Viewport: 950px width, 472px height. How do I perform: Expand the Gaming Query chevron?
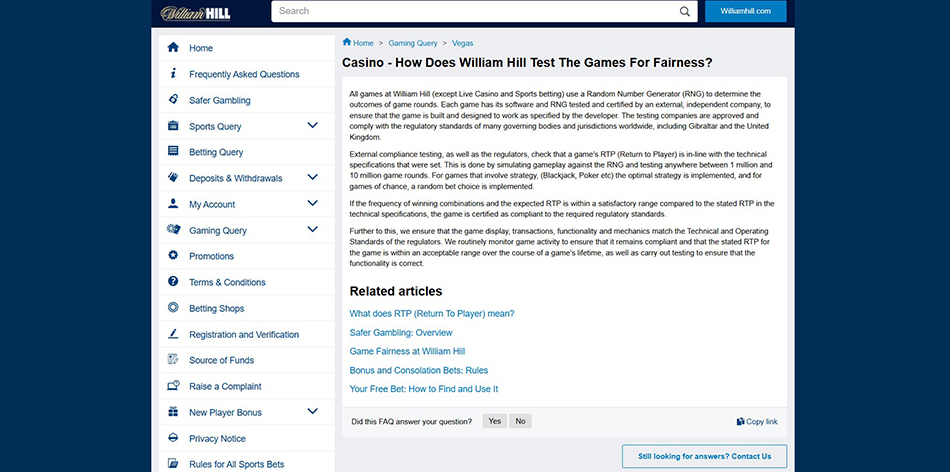tap(313, 230)
